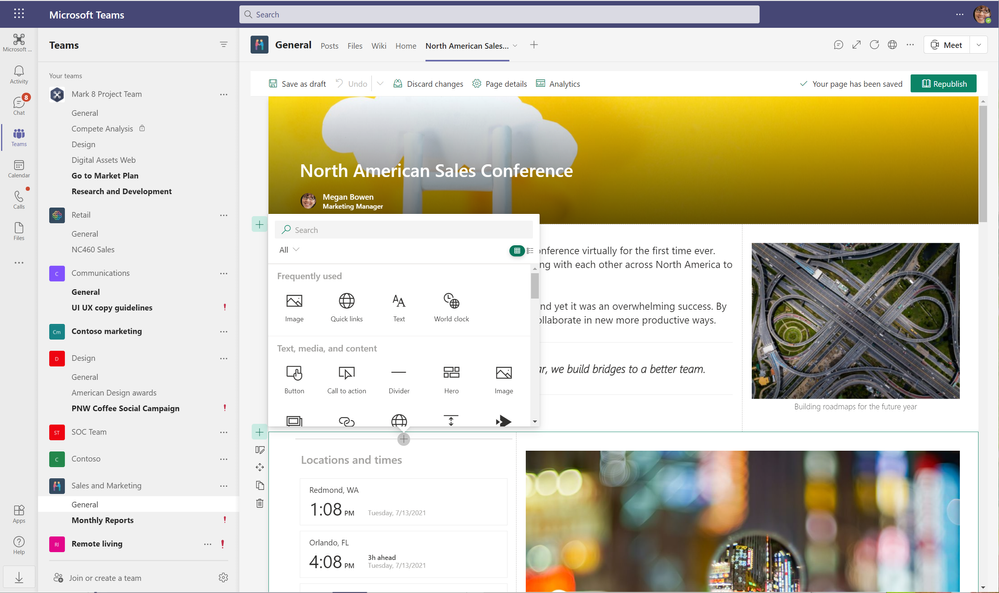The image size is (999, 593).
Task: Click the go to website globe icon
Action: [892, 45]
